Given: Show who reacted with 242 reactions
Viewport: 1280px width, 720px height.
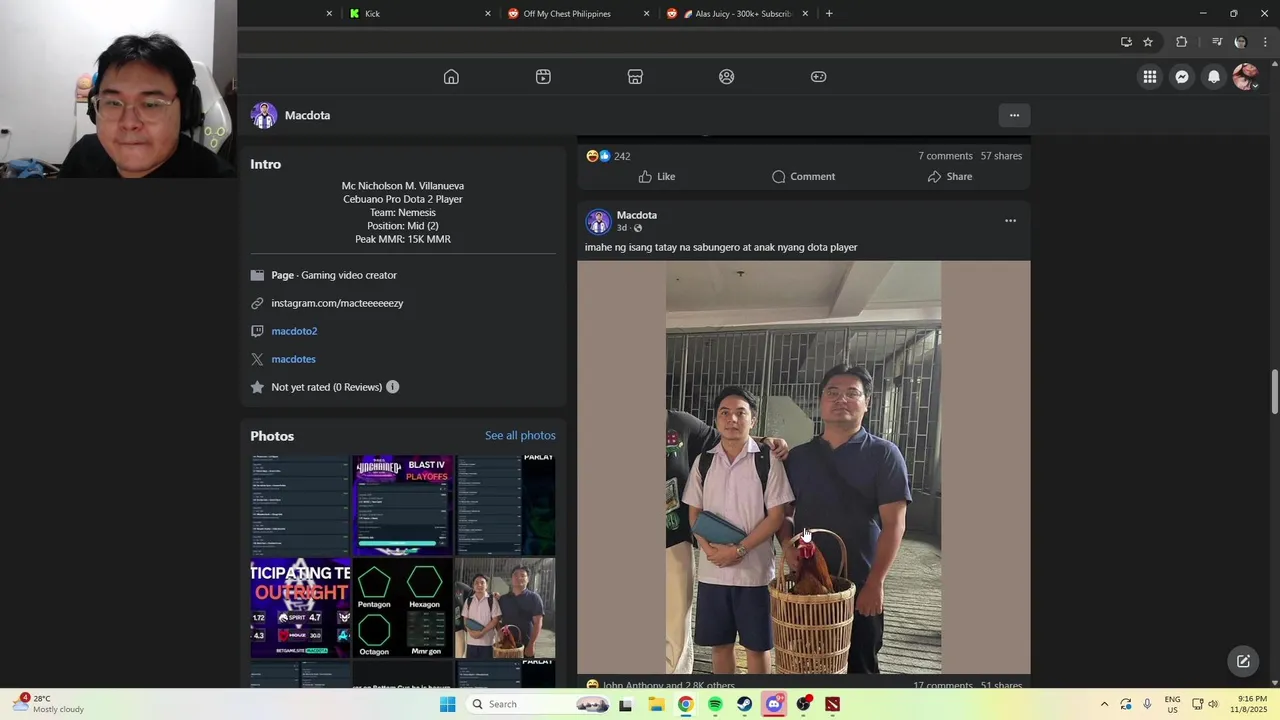Looking at the screenshot, I should point(608,156).
